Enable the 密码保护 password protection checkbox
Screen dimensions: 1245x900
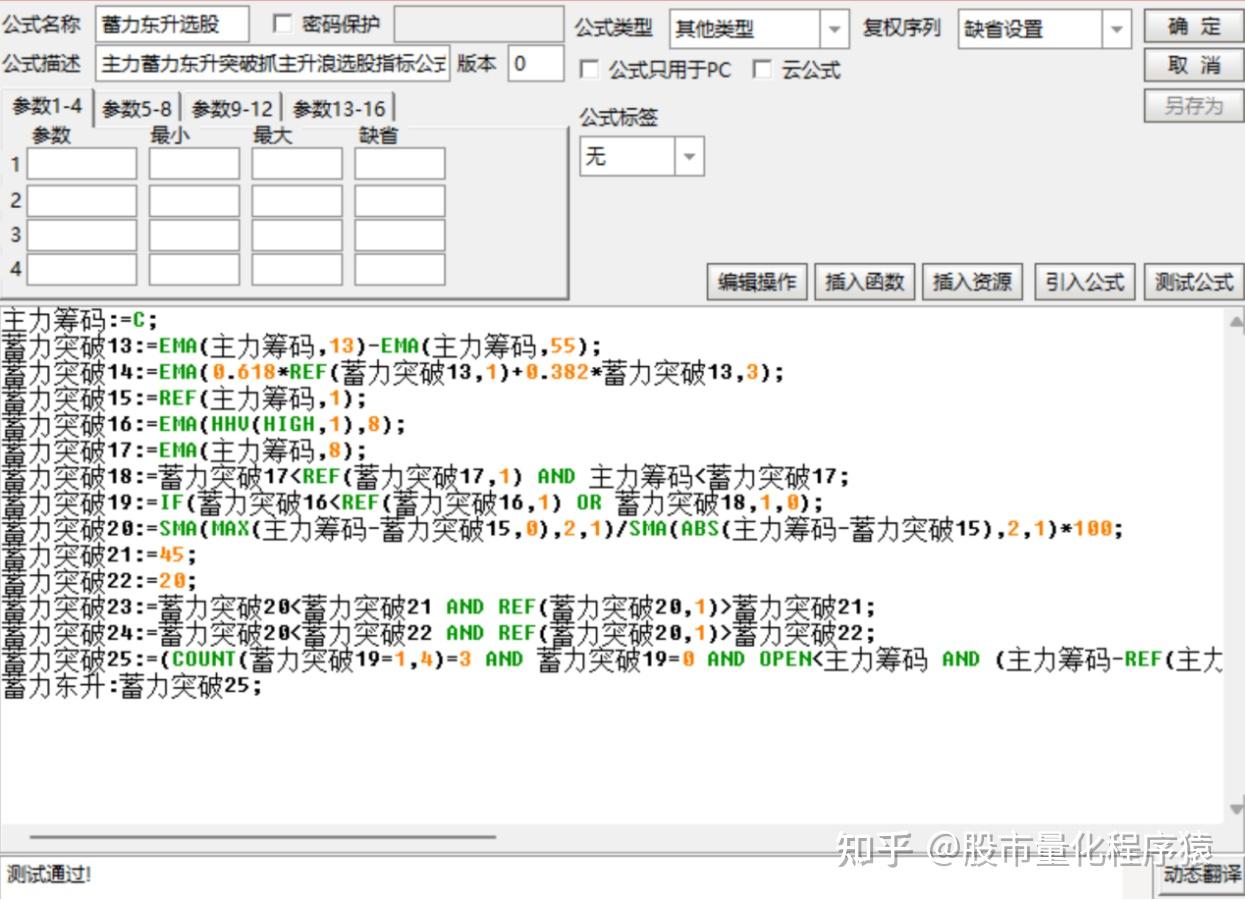coord(283,24)
